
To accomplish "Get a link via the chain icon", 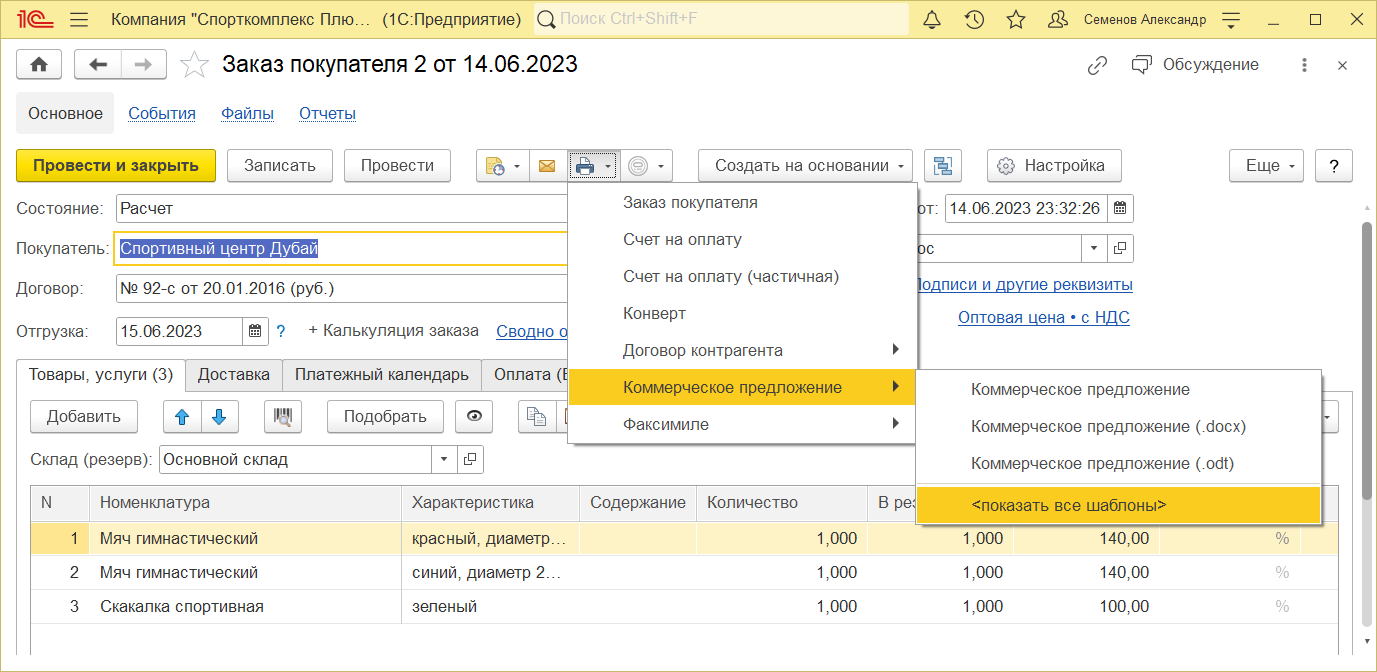I will coord(1098,65).
